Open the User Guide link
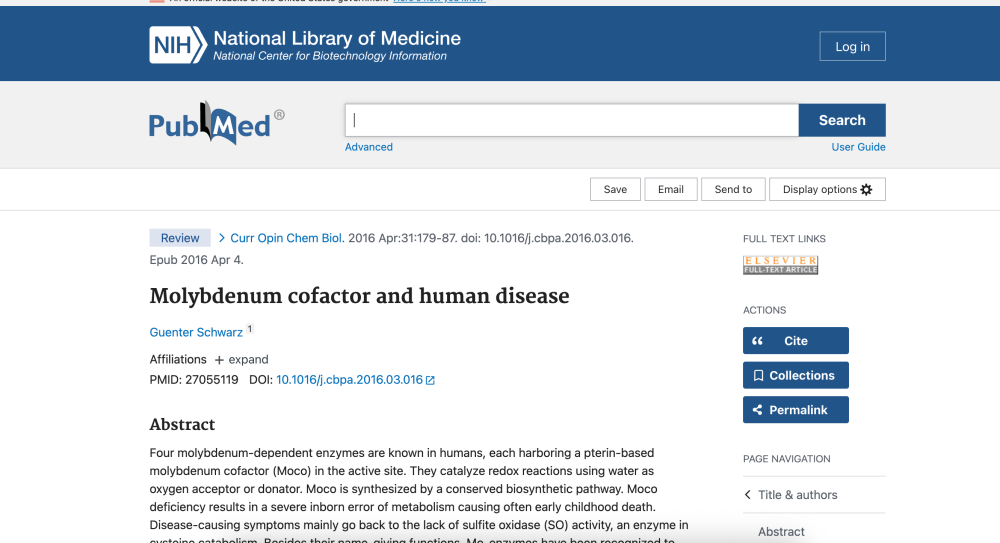Viewport: 1000px width, 543px height. coord(858,147)
